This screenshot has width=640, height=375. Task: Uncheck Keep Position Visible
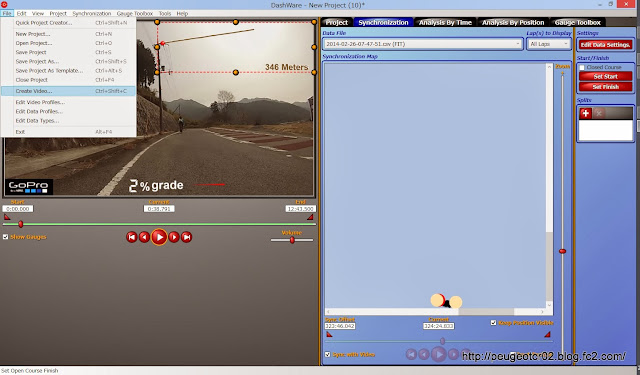point(493,323)
